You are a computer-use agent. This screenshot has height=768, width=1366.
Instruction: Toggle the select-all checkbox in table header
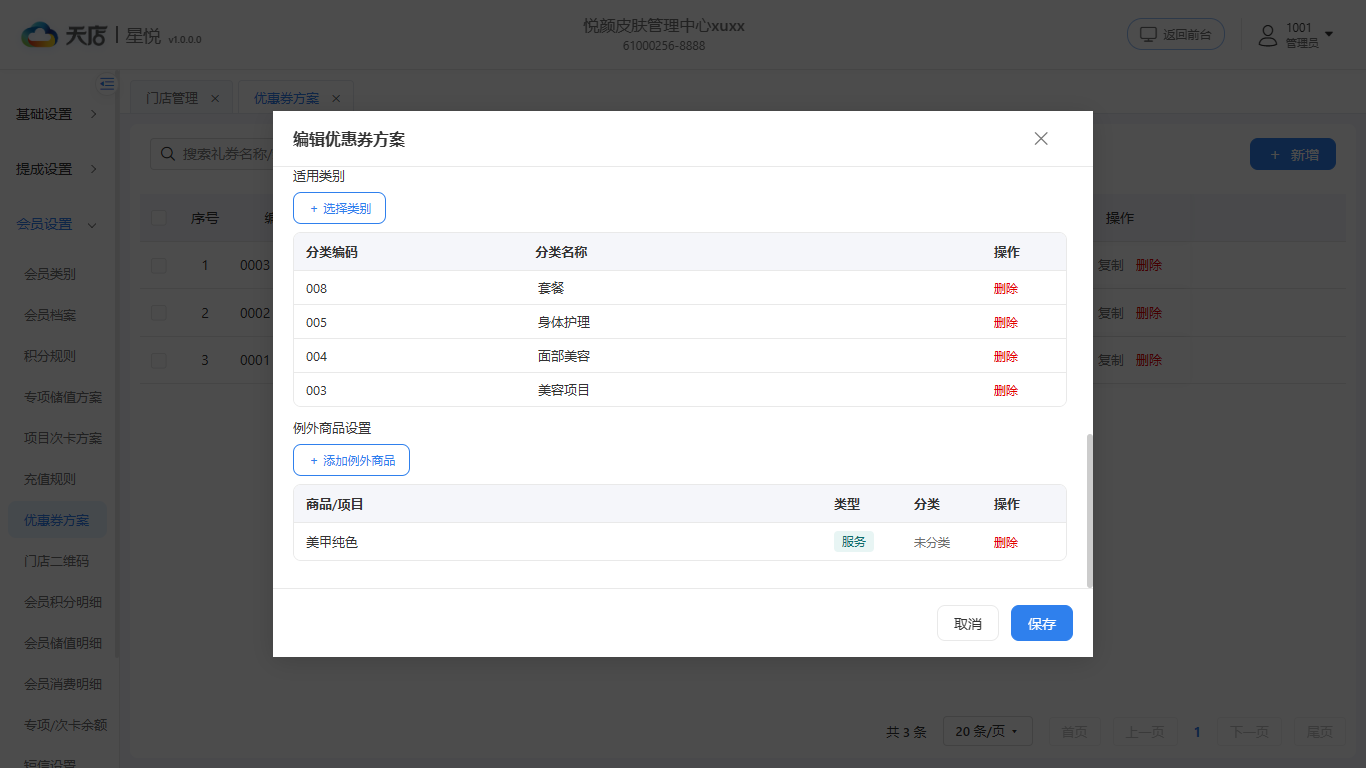[x=159, y=218]
